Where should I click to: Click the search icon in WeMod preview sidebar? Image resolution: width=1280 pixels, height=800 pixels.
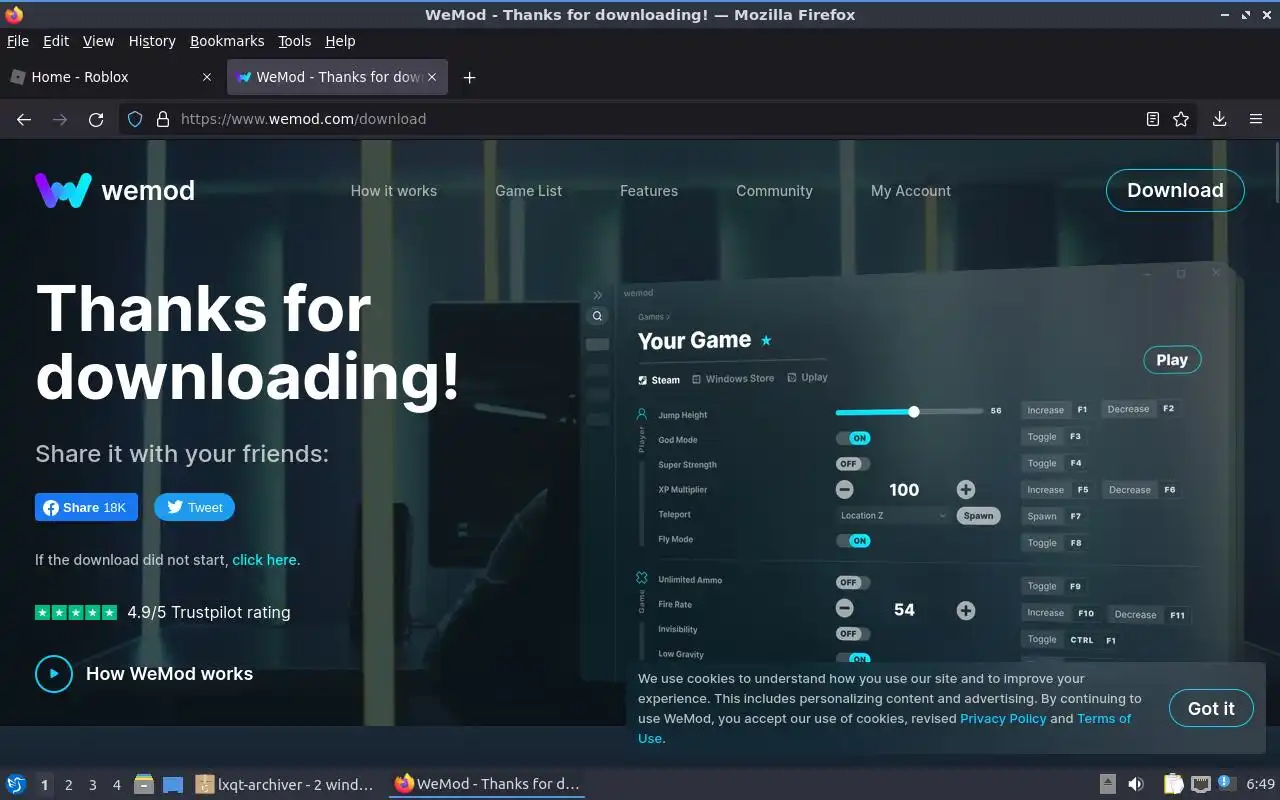click(x=597, y=316)
